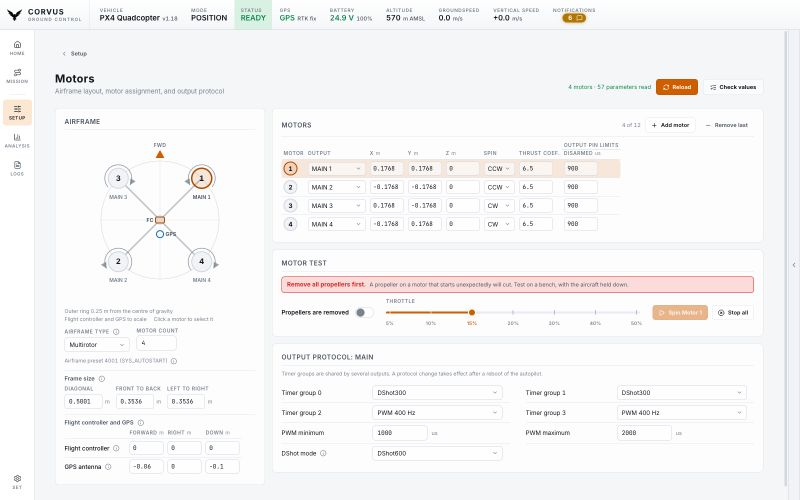
Task: Open the Analysis sidebar icon
Action: [17, 140]
